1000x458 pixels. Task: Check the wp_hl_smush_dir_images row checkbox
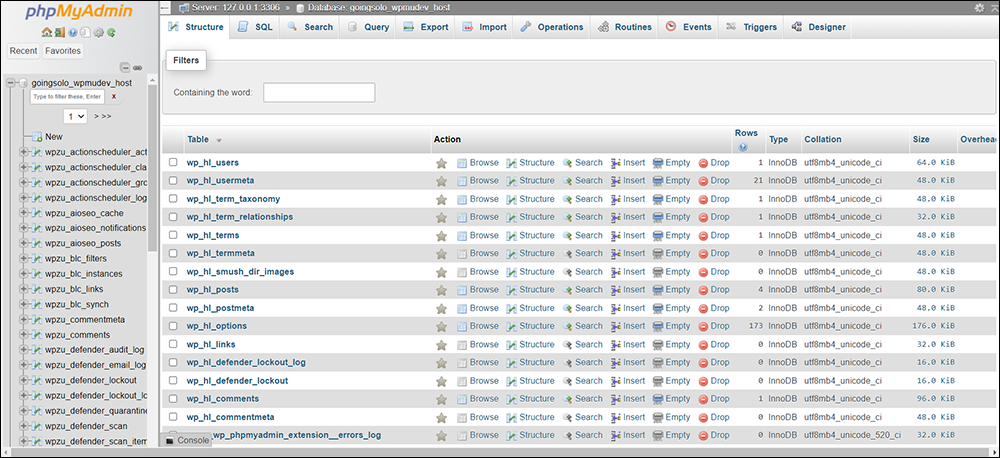coord(173,272)
